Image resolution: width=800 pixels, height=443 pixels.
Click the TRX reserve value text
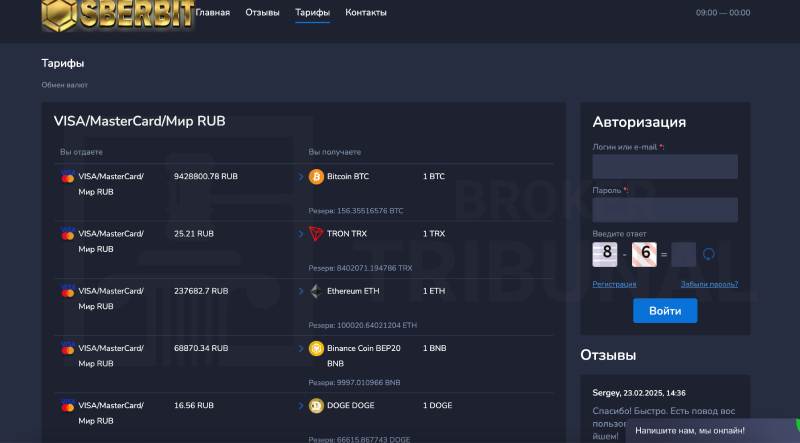(x=360, y=268)
